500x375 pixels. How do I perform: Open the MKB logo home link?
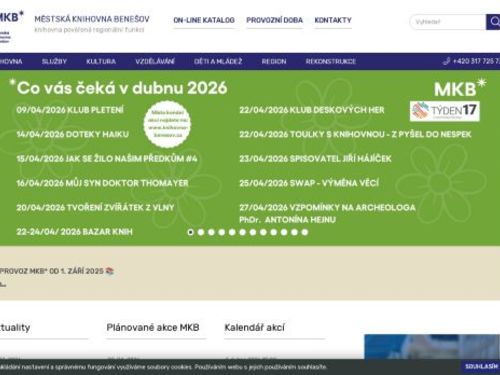(x=11, y=26)
